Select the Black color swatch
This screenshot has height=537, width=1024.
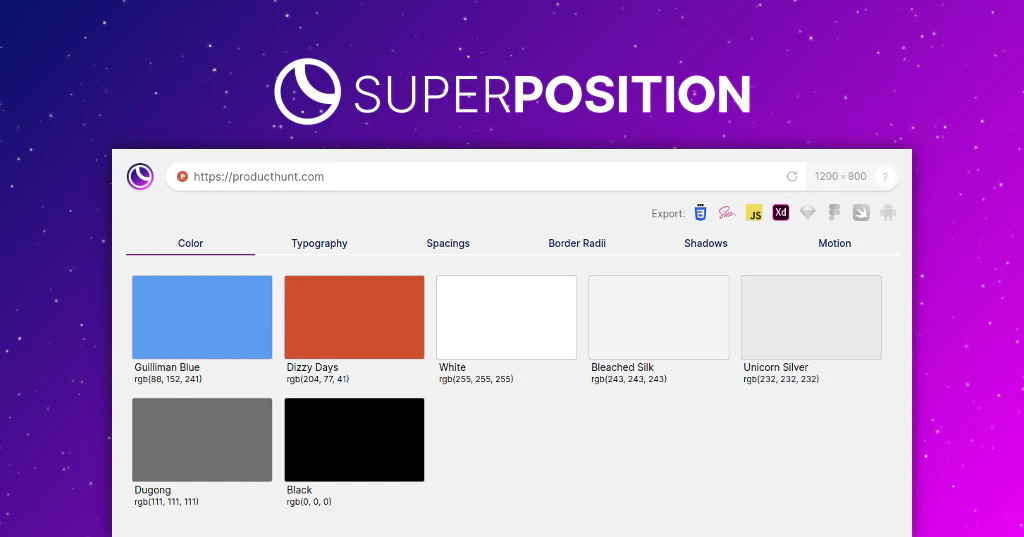pos(355,440)
